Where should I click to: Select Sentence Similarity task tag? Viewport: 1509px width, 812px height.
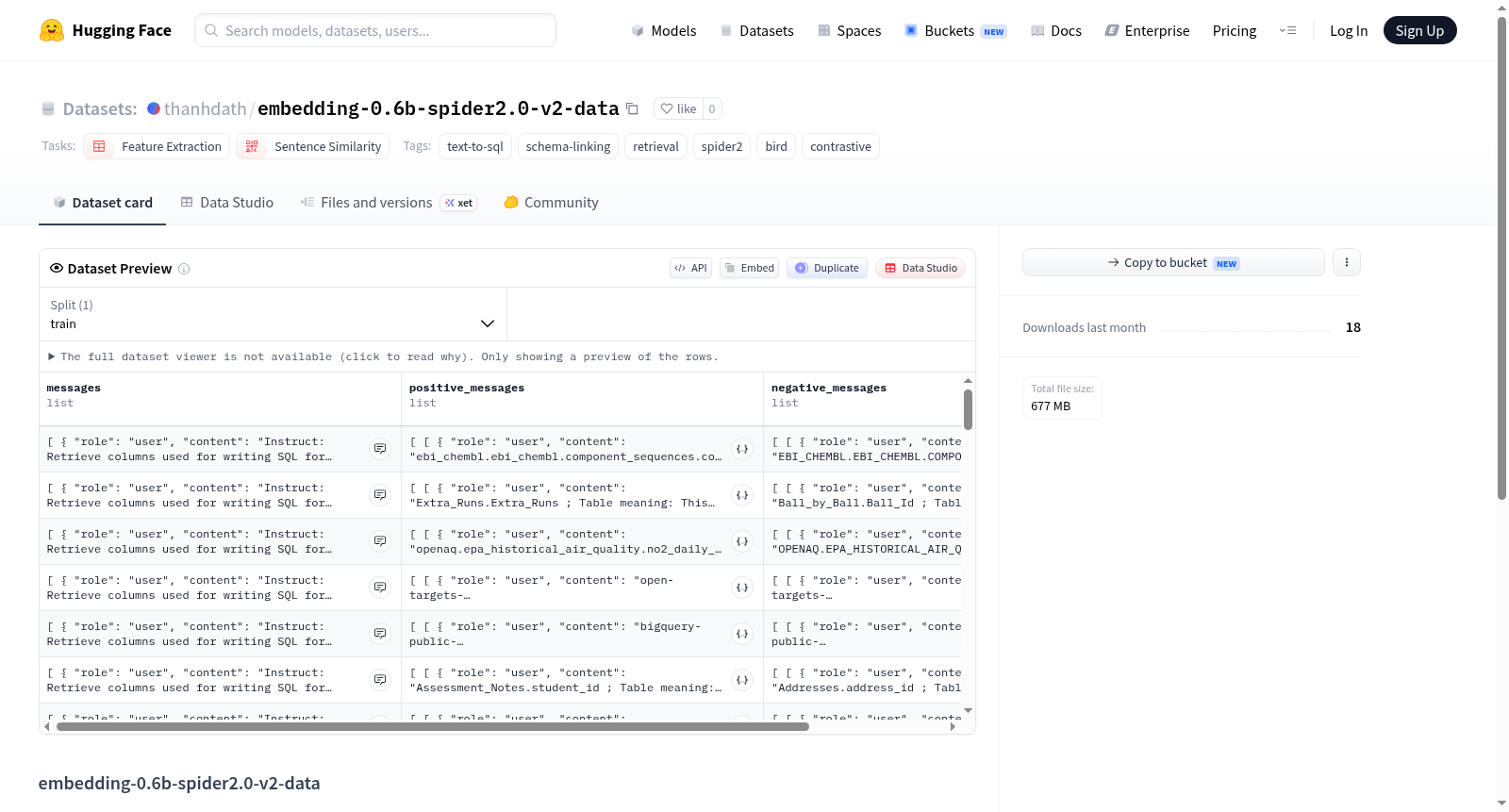[x=313, y=146]
